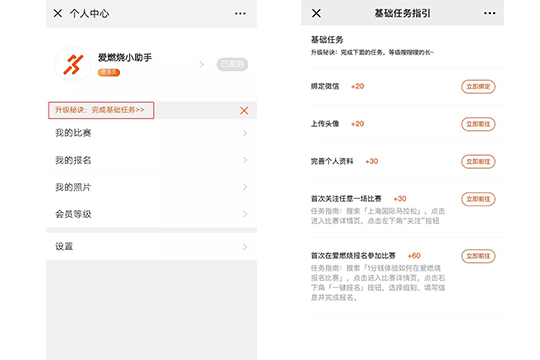Open the 升级秘诀：完成基础任务>> link

(x=100, y=110)
